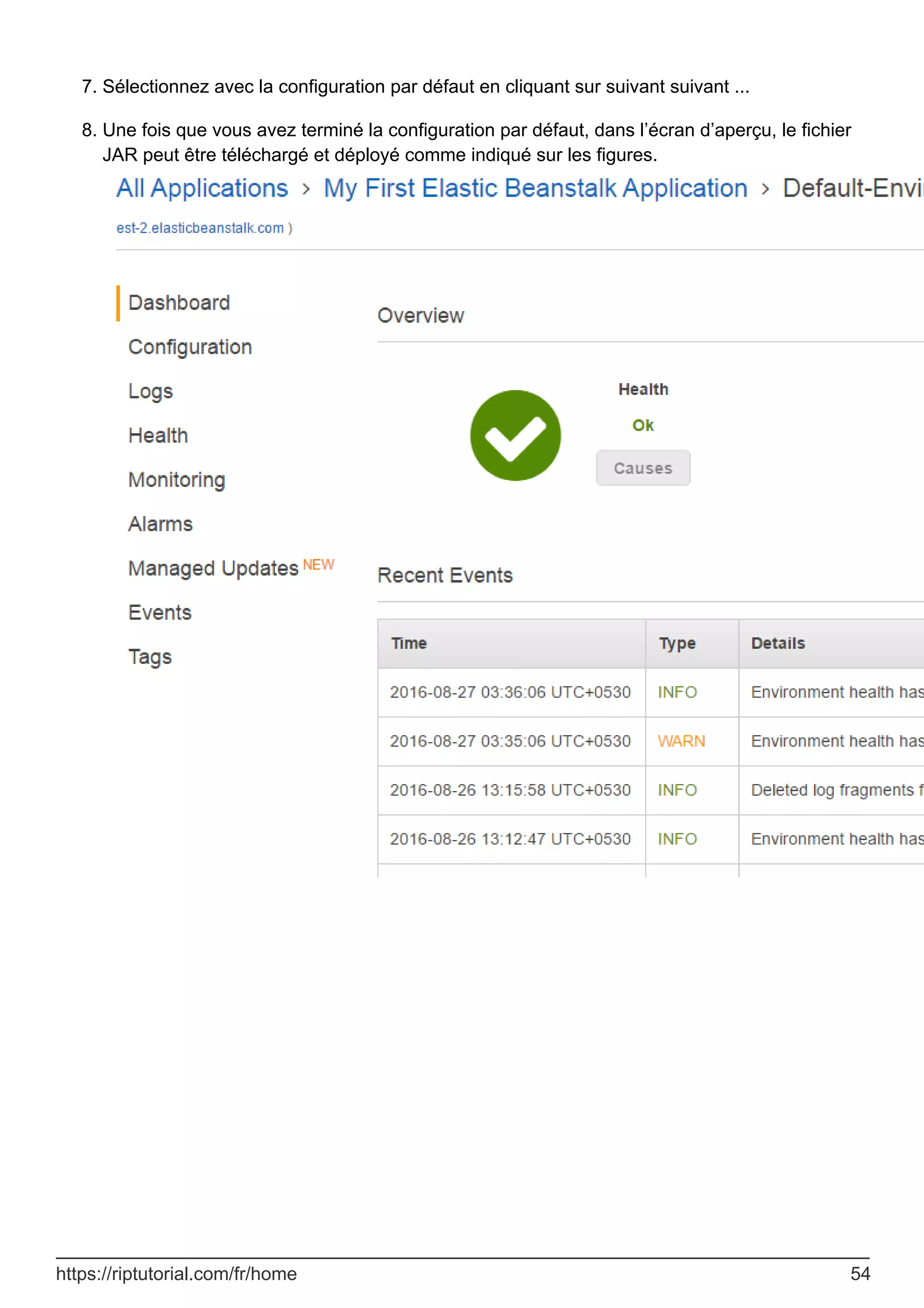Select timestamp 2016-08-27 03:35:06 UTC+0530

click(x=510, y=741)
